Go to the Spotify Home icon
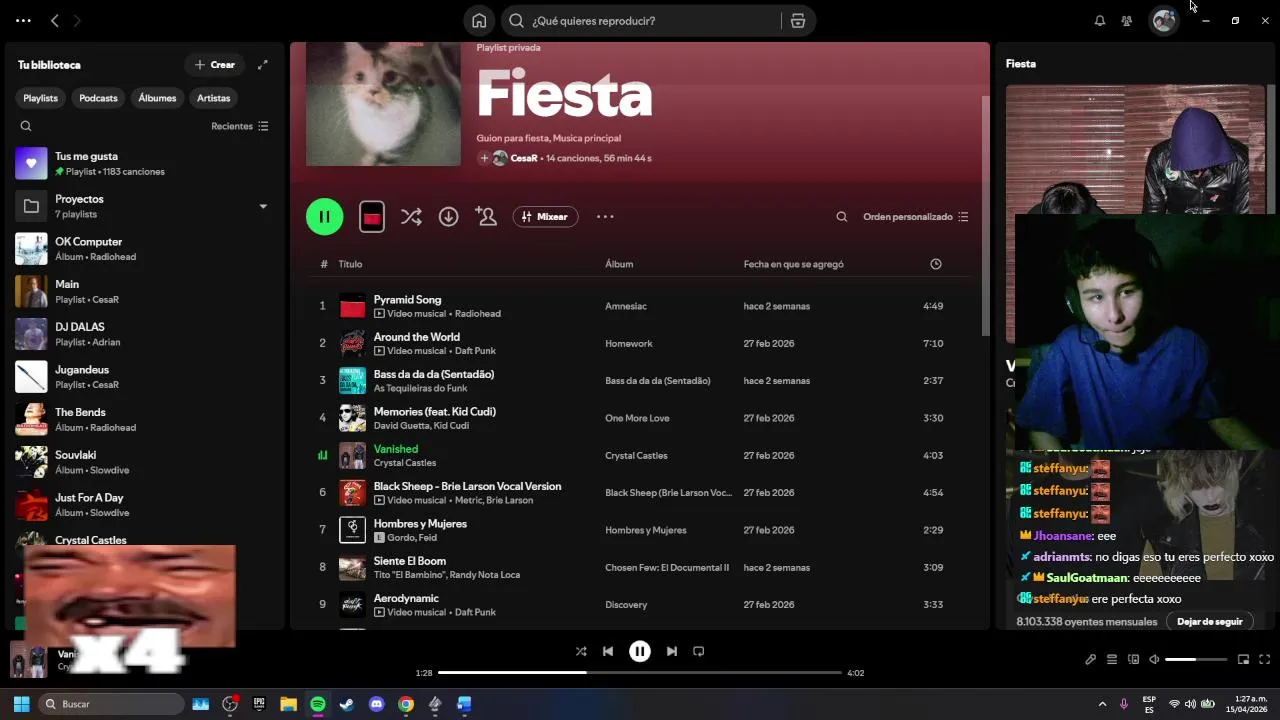The image size is (1280, 720). [x=479, y=20]
